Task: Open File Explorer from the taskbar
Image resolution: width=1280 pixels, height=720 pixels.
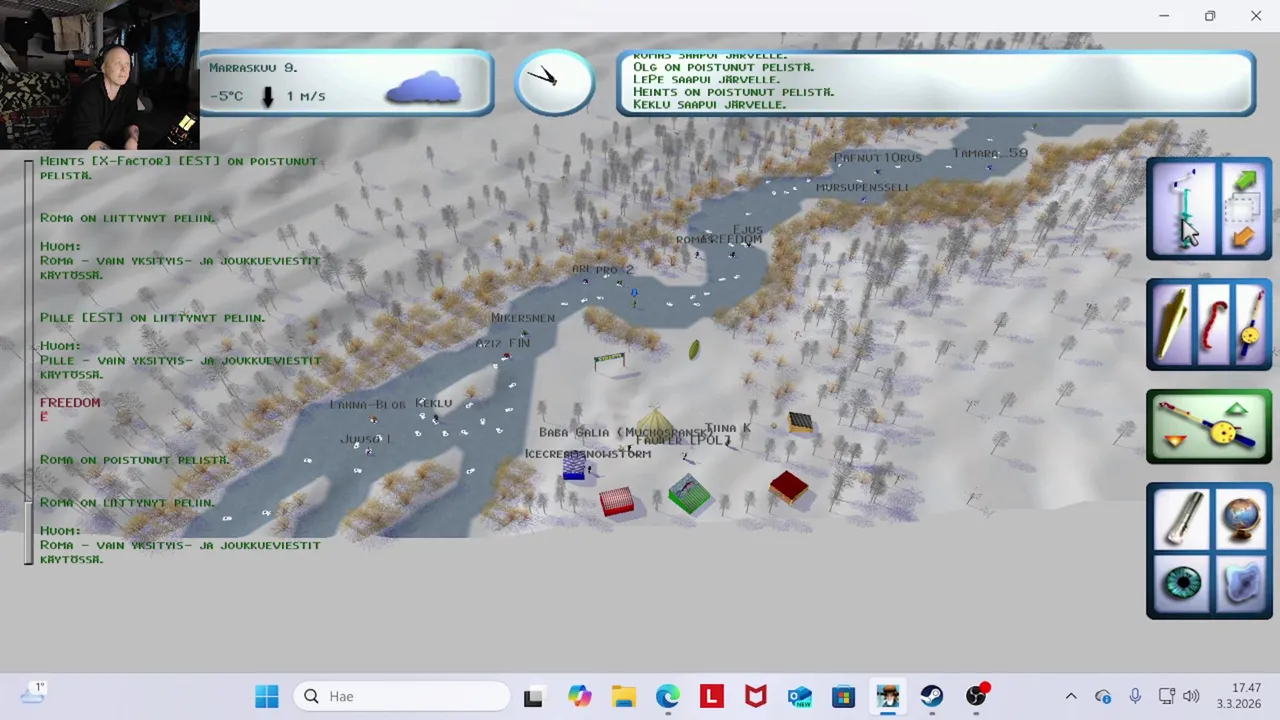Action: pos(623,696)
